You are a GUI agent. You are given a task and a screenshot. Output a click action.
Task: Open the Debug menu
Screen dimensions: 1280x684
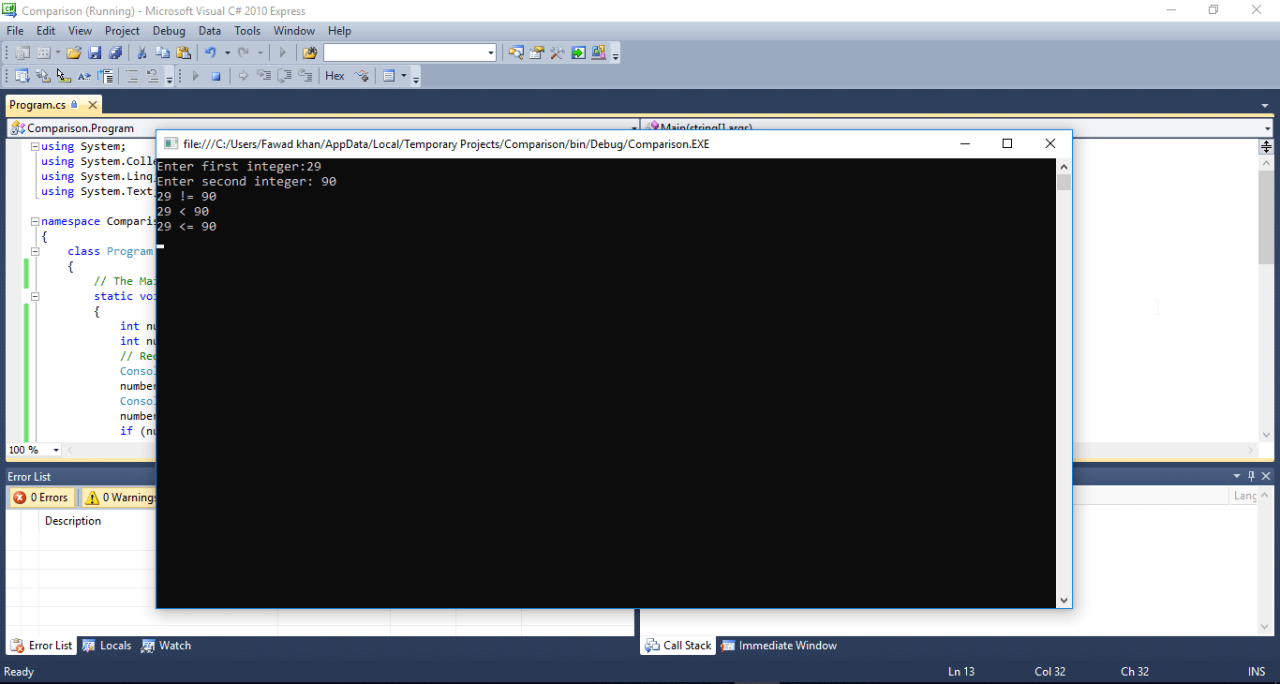click(169, 31)
